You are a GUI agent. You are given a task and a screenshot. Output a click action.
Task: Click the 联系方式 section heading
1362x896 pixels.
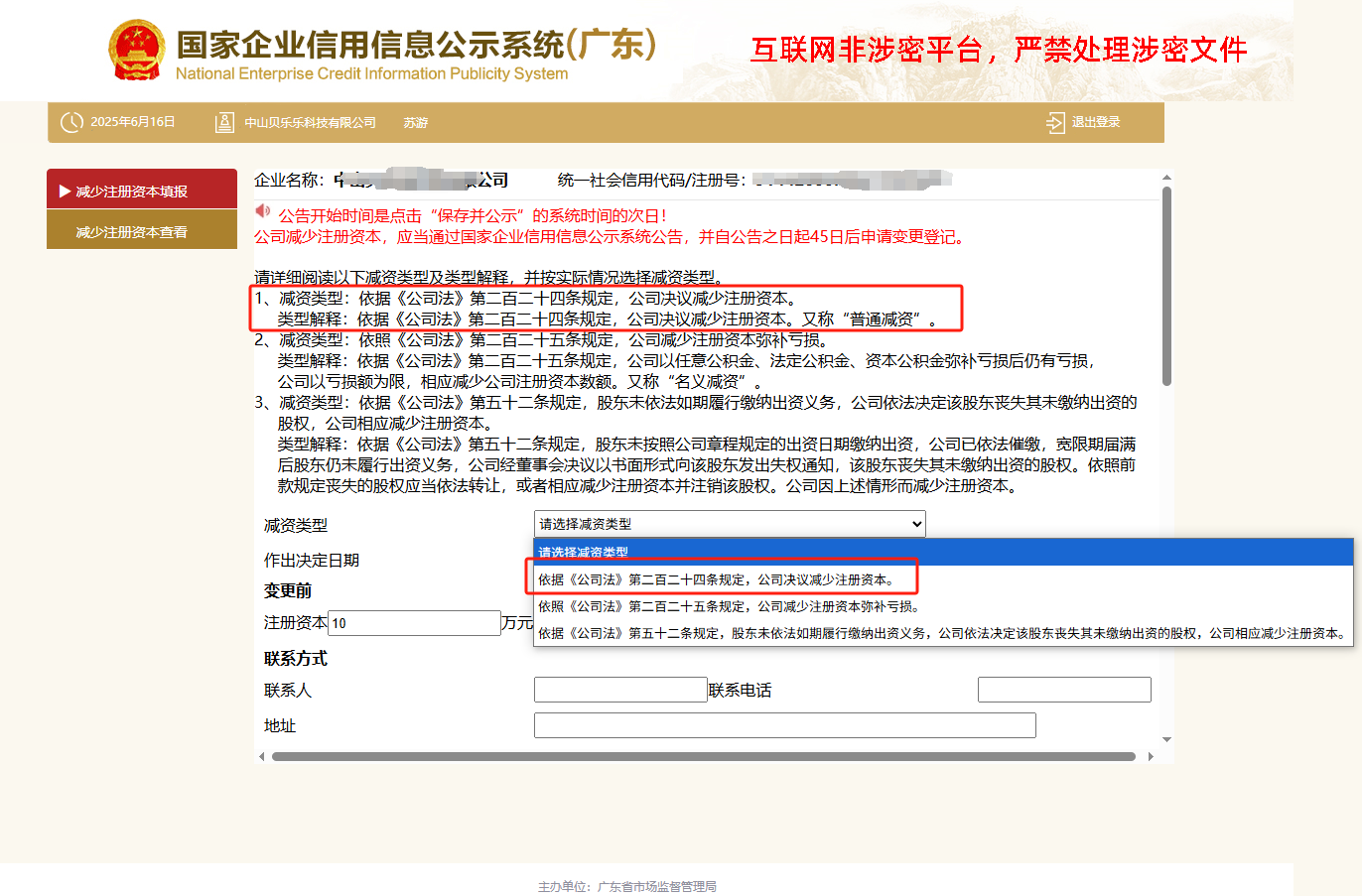pyautogui.click(x=296, y=659)
